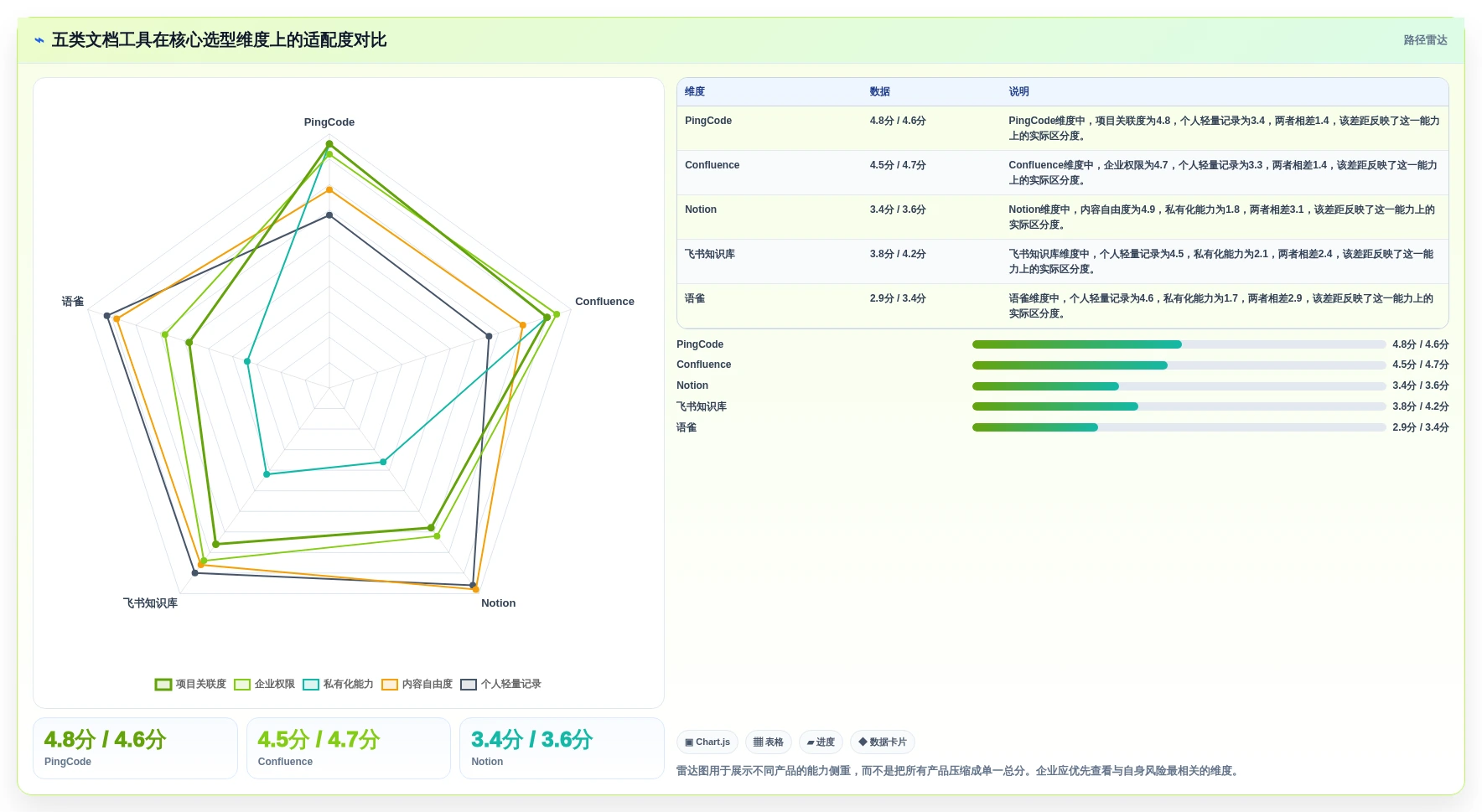Toggle the 私有化能力 legend swatch

click(x=311, y=685)
